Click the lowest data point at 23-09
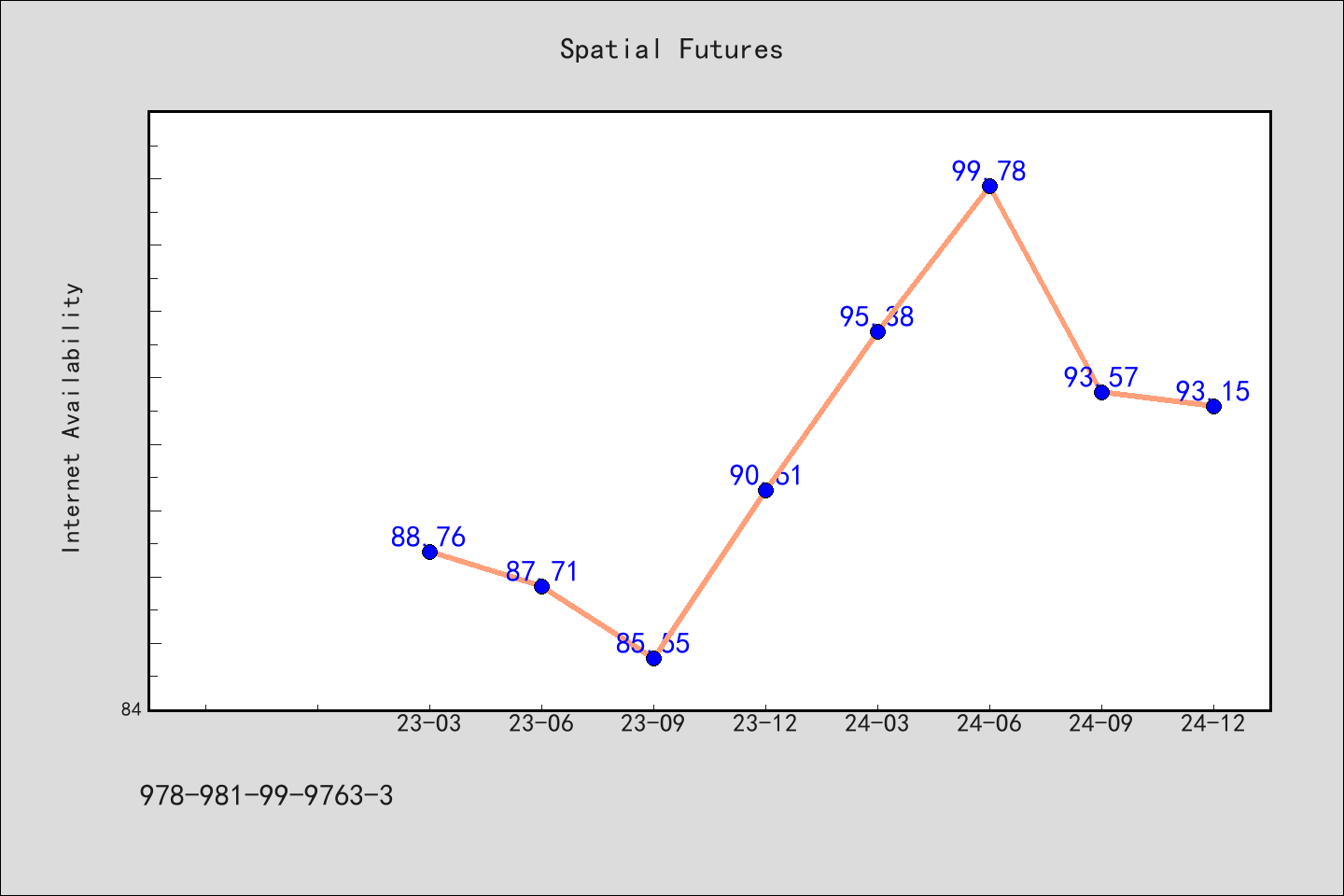1344x896 pixels. click(x=653, y=658)
